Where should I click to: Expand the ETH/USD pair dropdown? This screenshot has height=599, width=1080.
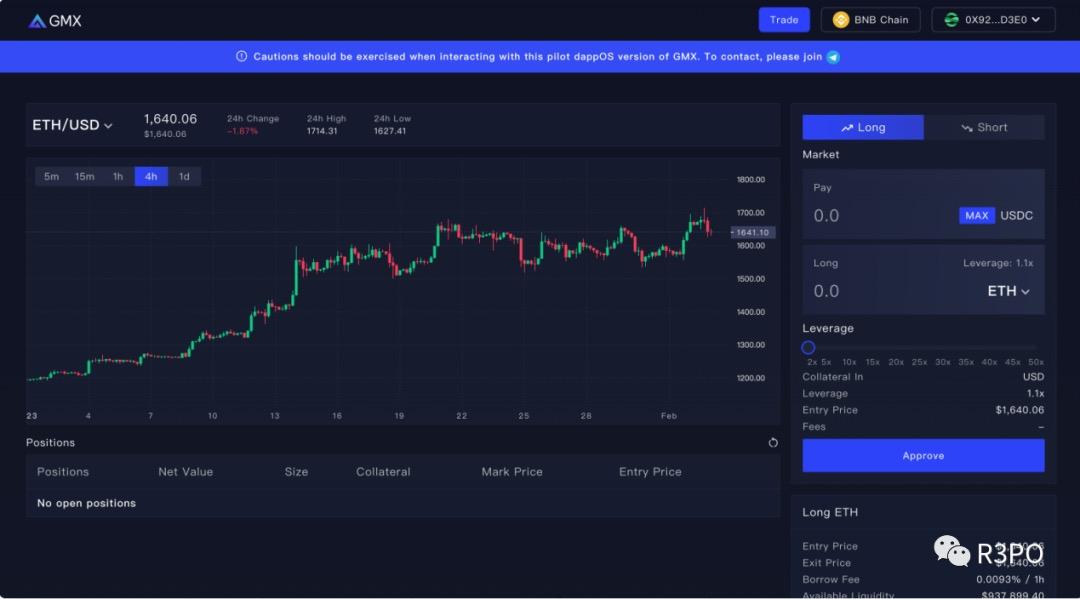[73, 125]
